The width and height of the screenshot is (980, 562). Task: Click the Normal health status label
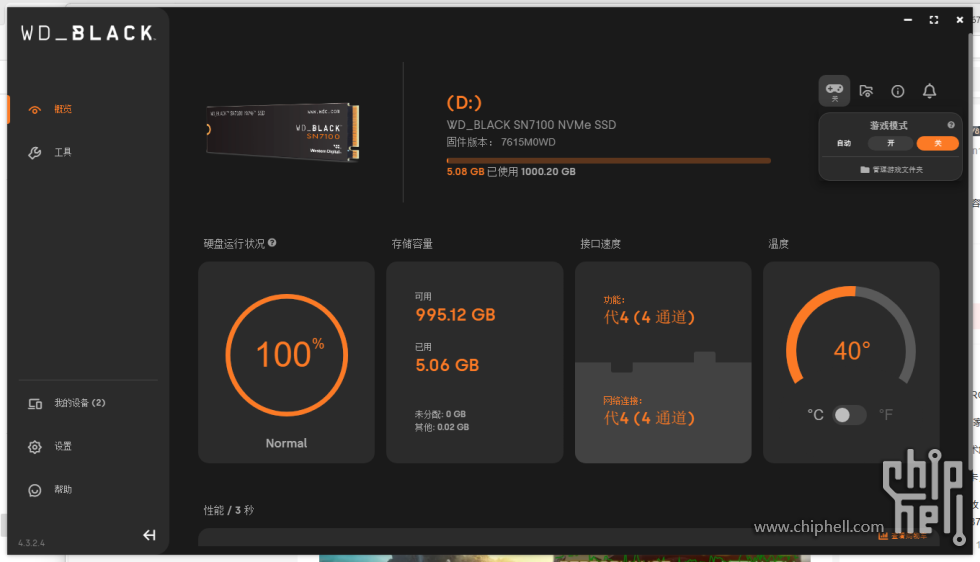coord(286,443)
